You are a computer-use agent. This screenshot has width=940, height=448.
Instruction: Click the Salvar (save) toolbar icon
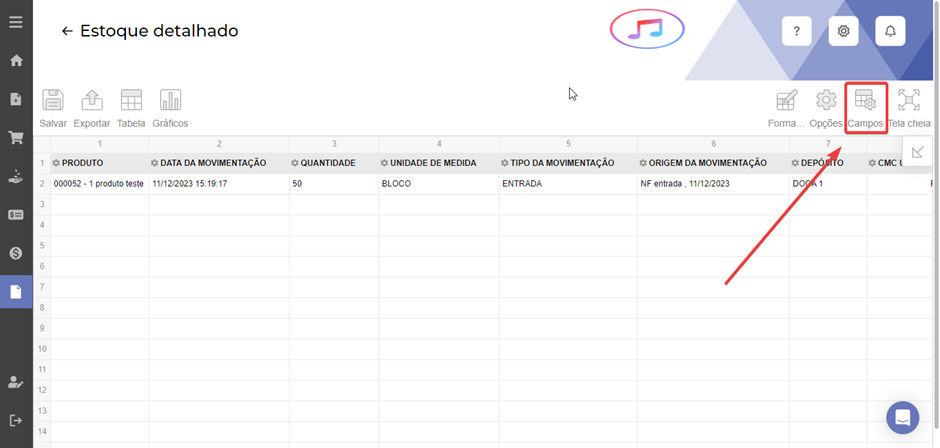(x=53, y=101)
